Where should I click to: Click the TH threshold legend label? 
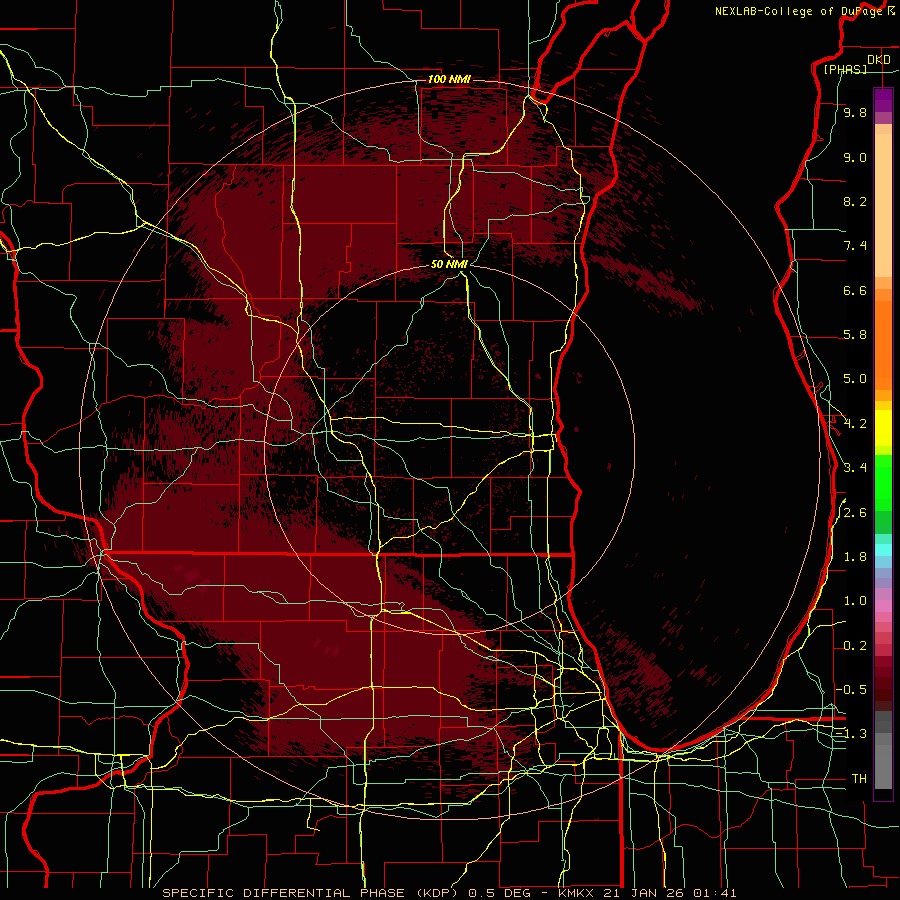pos(859,779)
